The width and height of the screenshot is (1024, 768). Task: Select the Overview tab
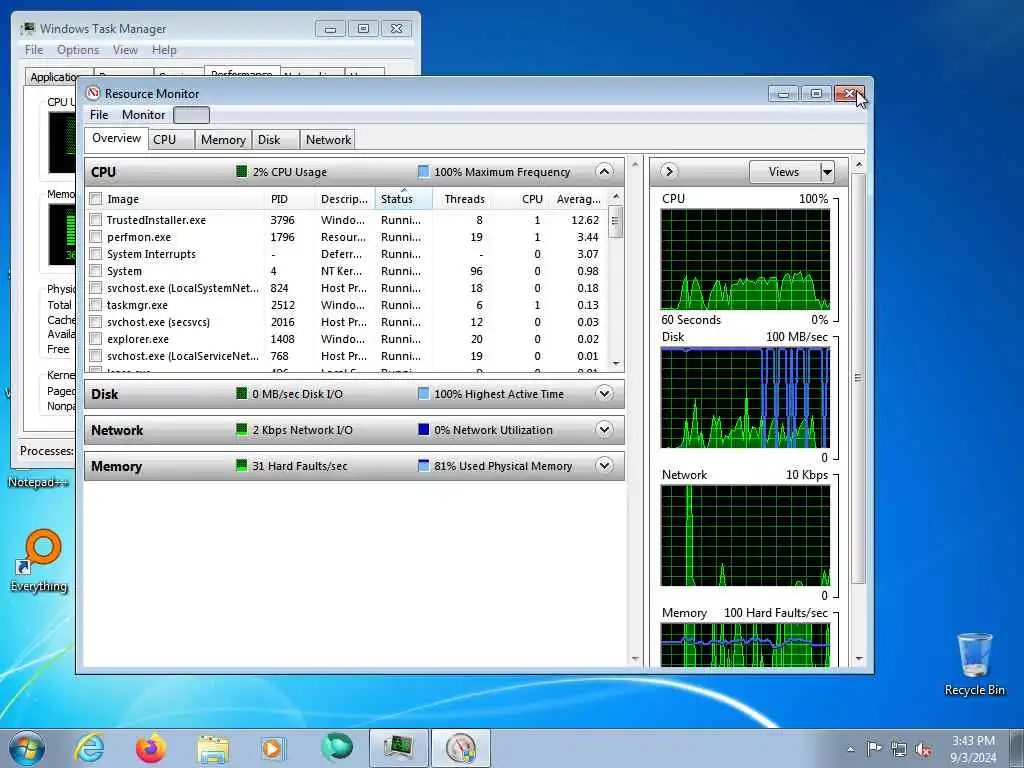pos(116,138)
